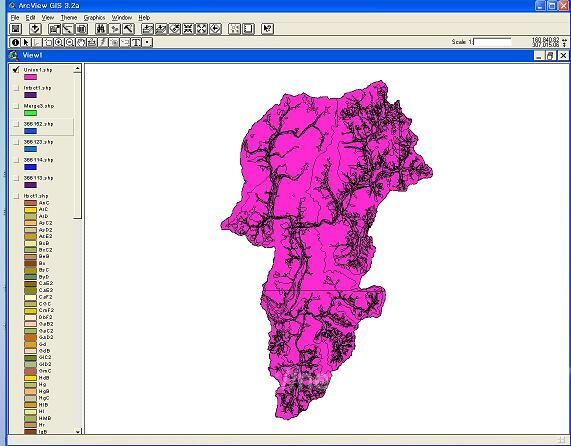Screen dimensions: 571x446
Task: Check the 366.123.shp theme checkbox
Action: pyautogui.click(x=16, y=142)
